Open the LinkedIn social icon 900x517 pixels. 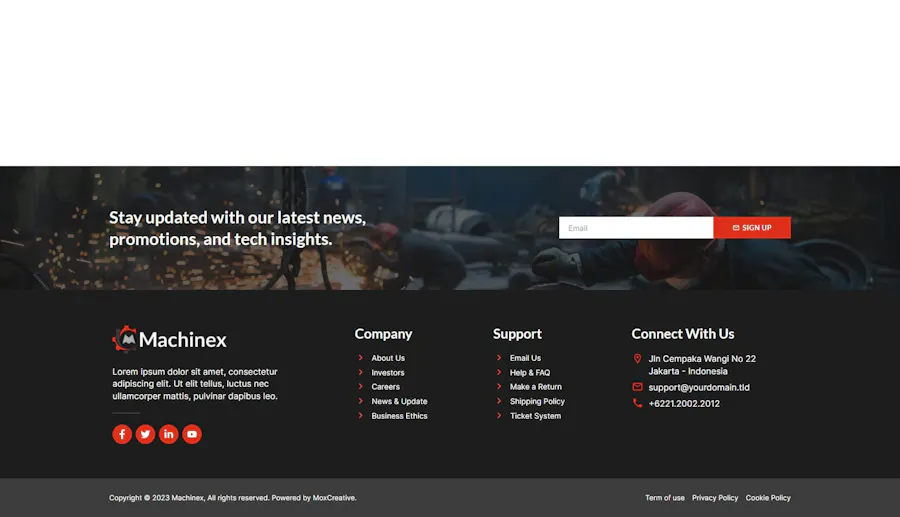(169, 434)
